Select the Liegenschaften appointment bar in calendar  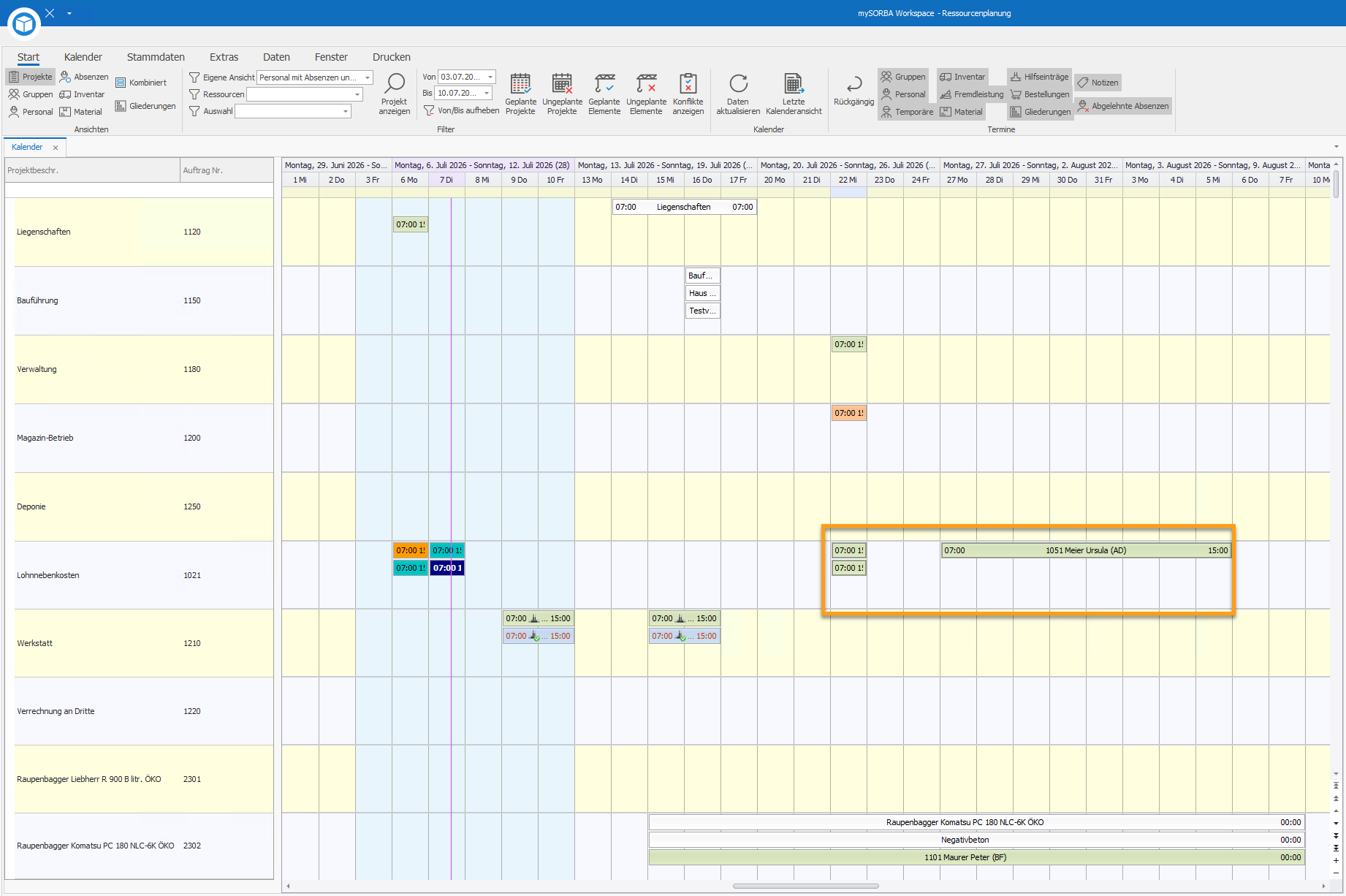click(684, 207)
